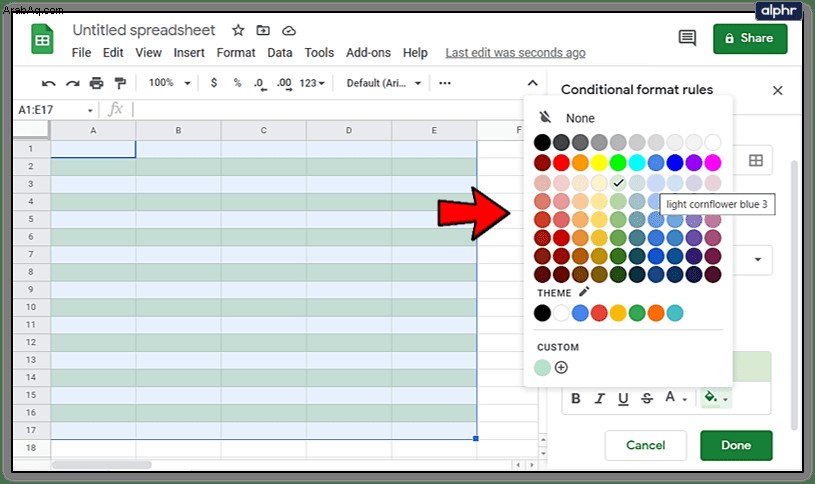This screenshot has height=484, width=815.
Task: Open the Edit menu
Action: [113, 53]
